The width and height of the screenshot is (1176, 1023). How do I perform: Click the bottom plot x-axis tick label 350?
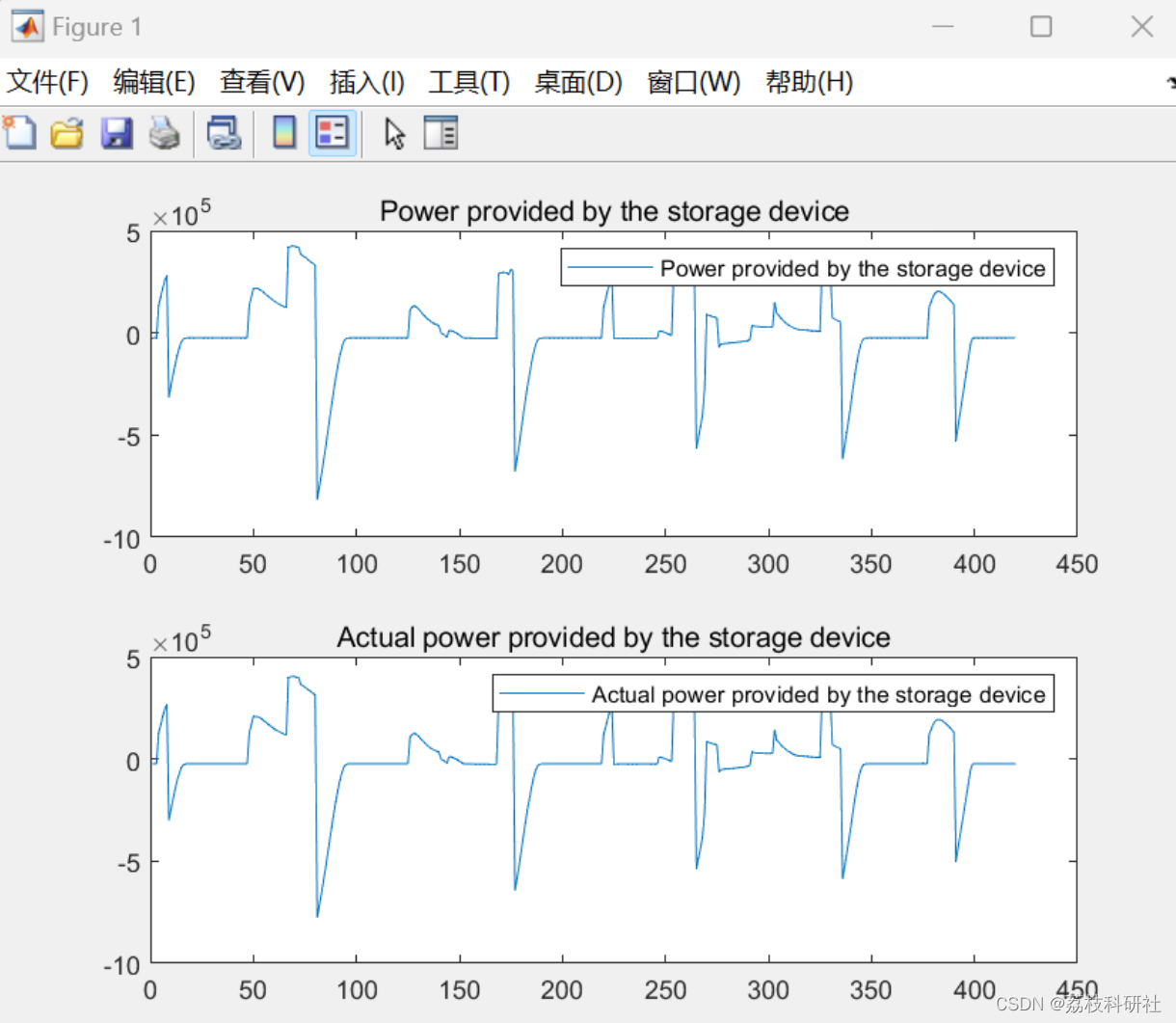click(870, 990)
